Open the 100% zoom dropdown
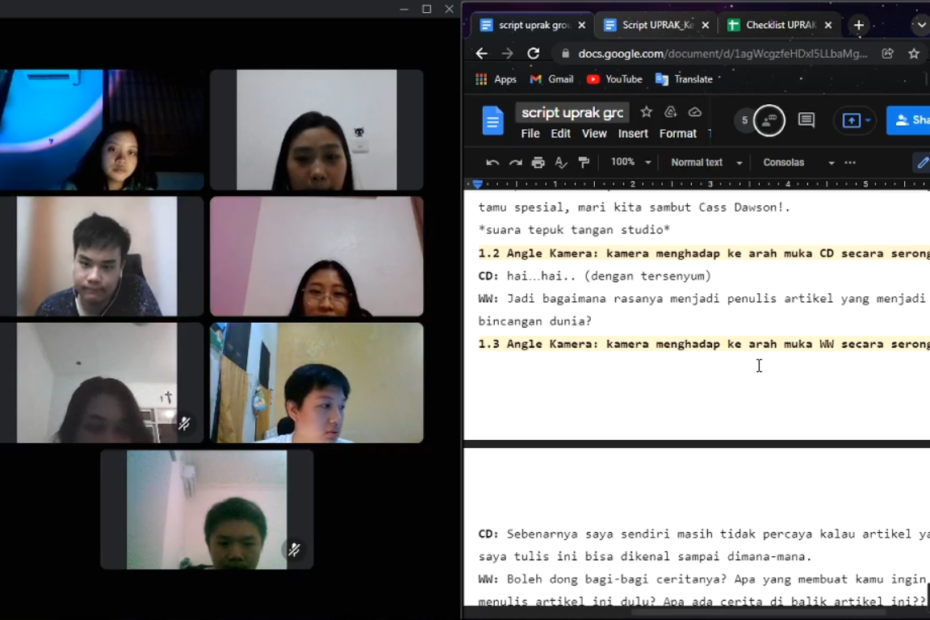 click(x=631, y=163)
